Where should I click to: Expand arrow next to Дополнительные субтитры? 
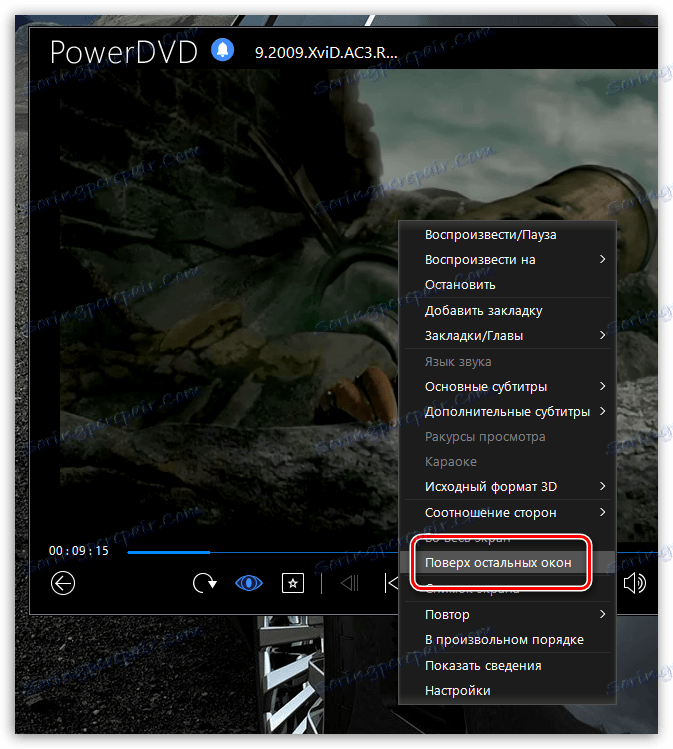(602, 411)
